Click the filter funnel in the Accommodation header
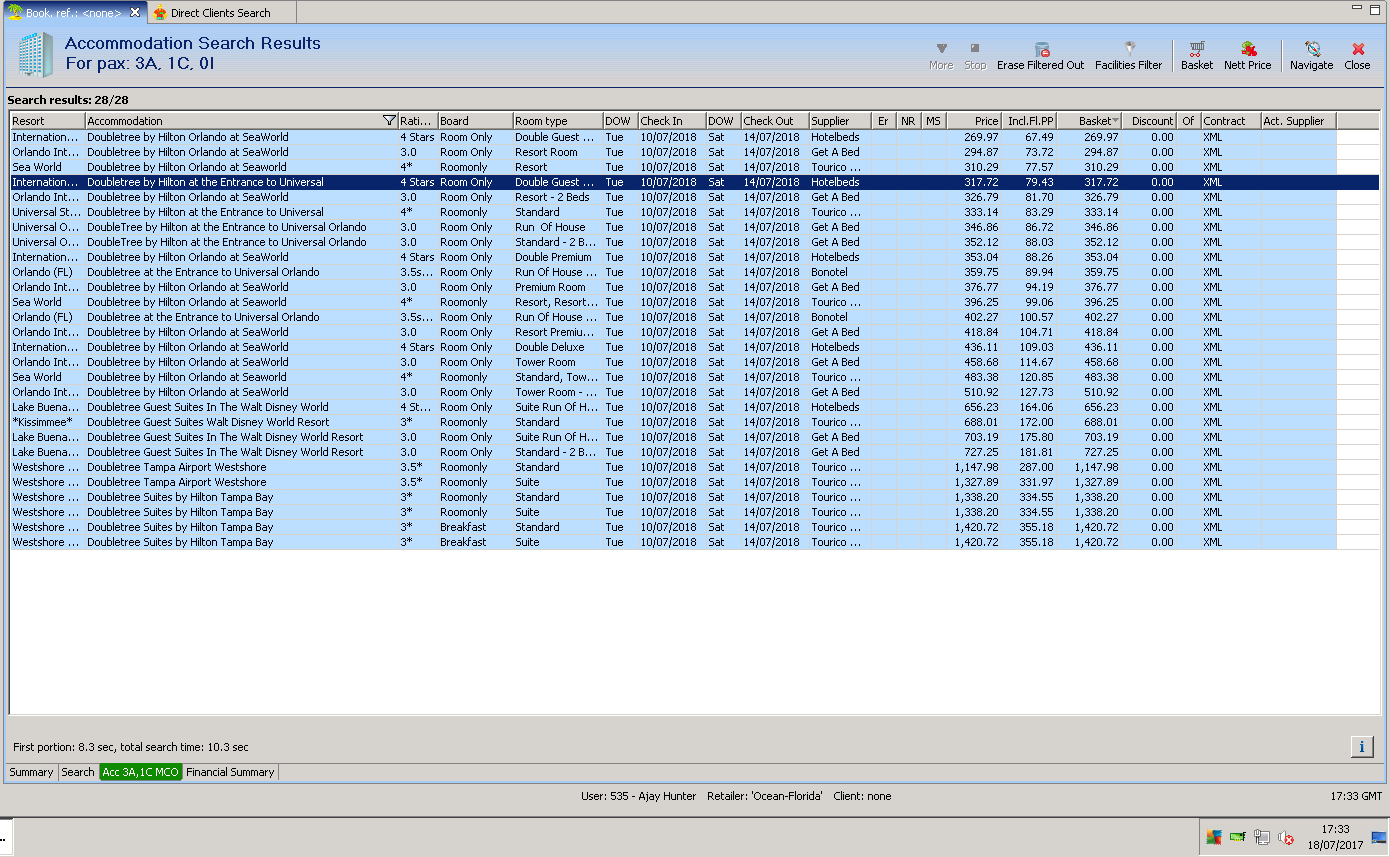Viewport: 1390px width, 857px height. point(389,121)
